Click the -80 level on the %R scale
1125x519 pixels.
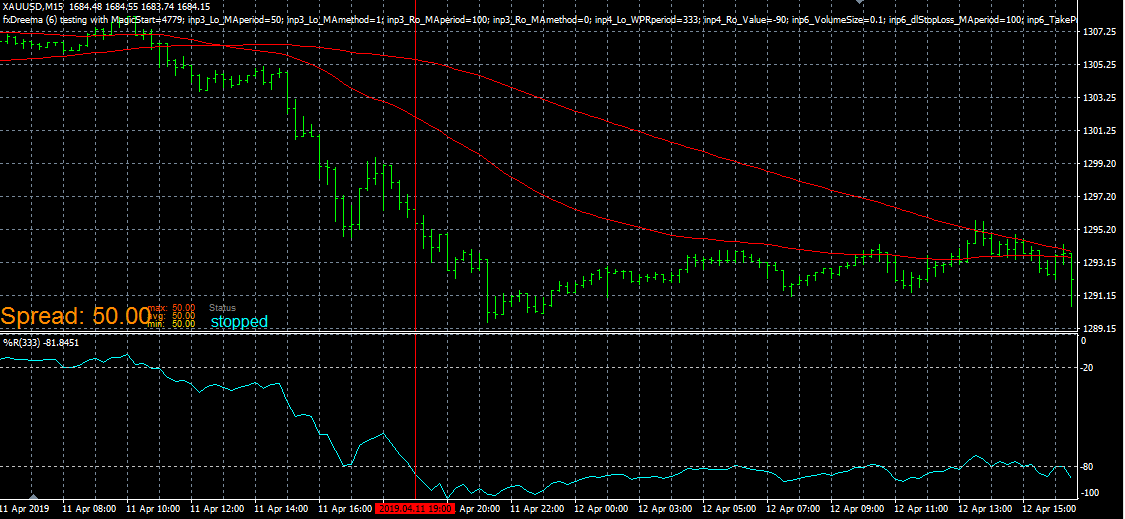pos(1088,467)
